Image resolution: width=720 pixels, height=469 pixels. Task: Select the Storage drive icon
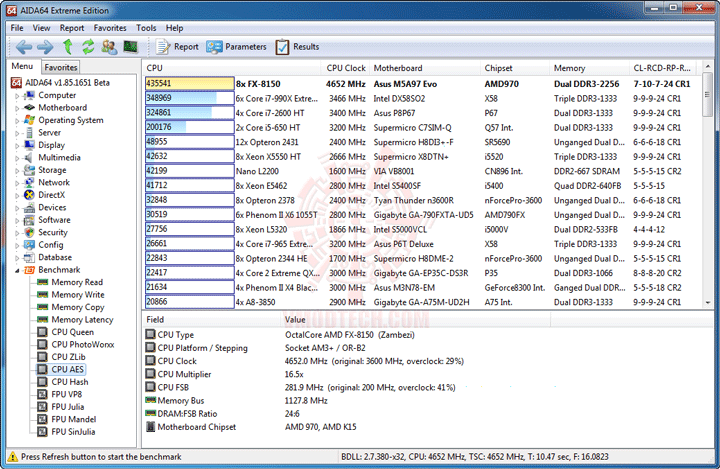point(29,170)
